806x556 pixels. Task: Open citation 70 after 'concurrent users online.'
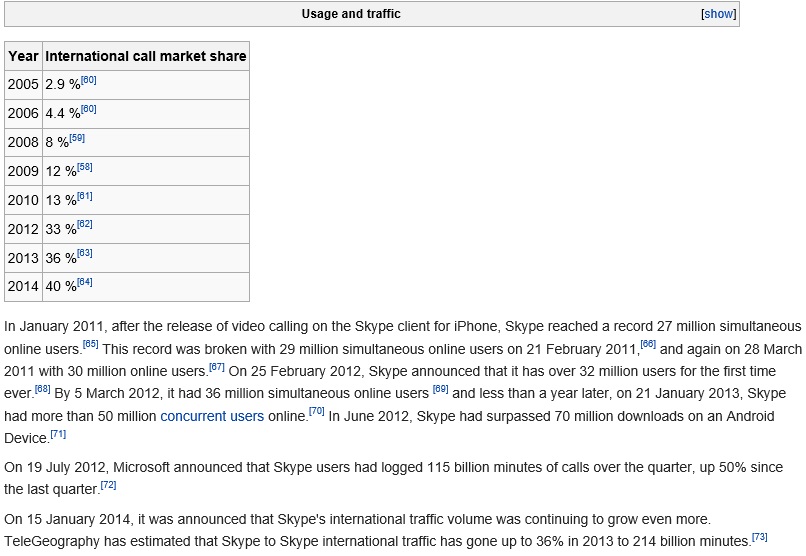click(317, 411)
